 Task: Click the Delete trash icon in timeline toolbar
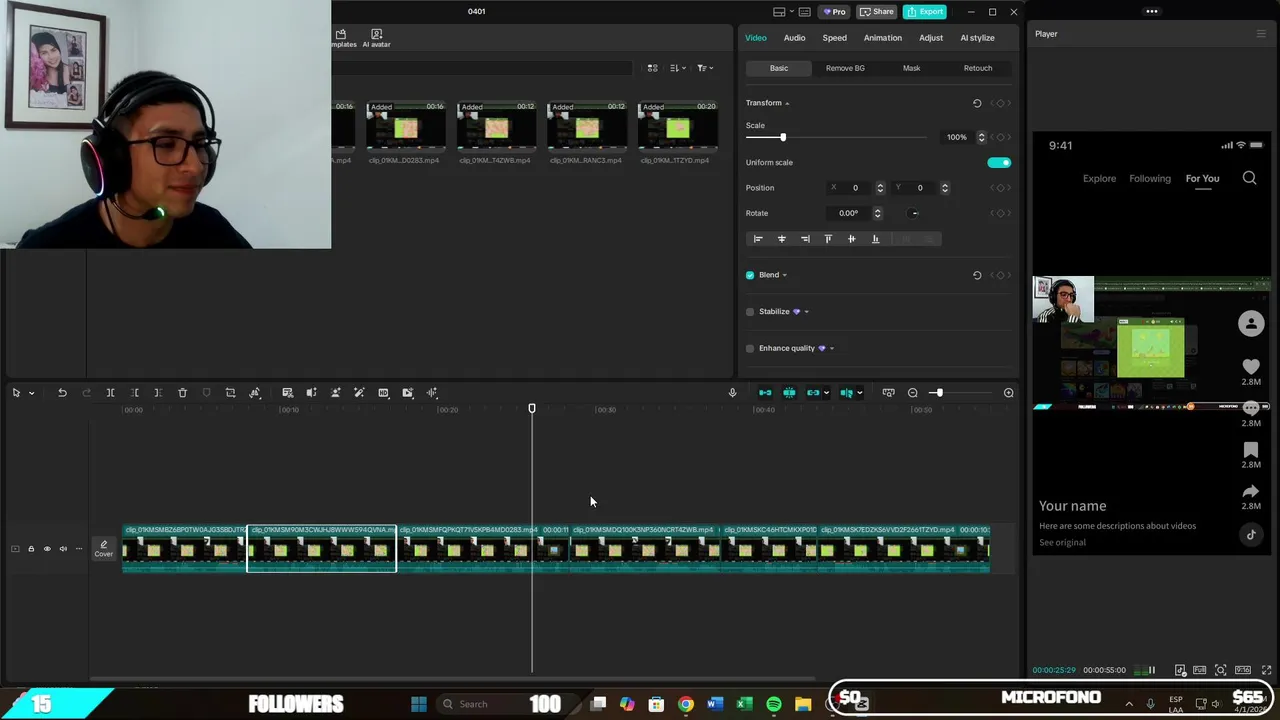[182, 393]
